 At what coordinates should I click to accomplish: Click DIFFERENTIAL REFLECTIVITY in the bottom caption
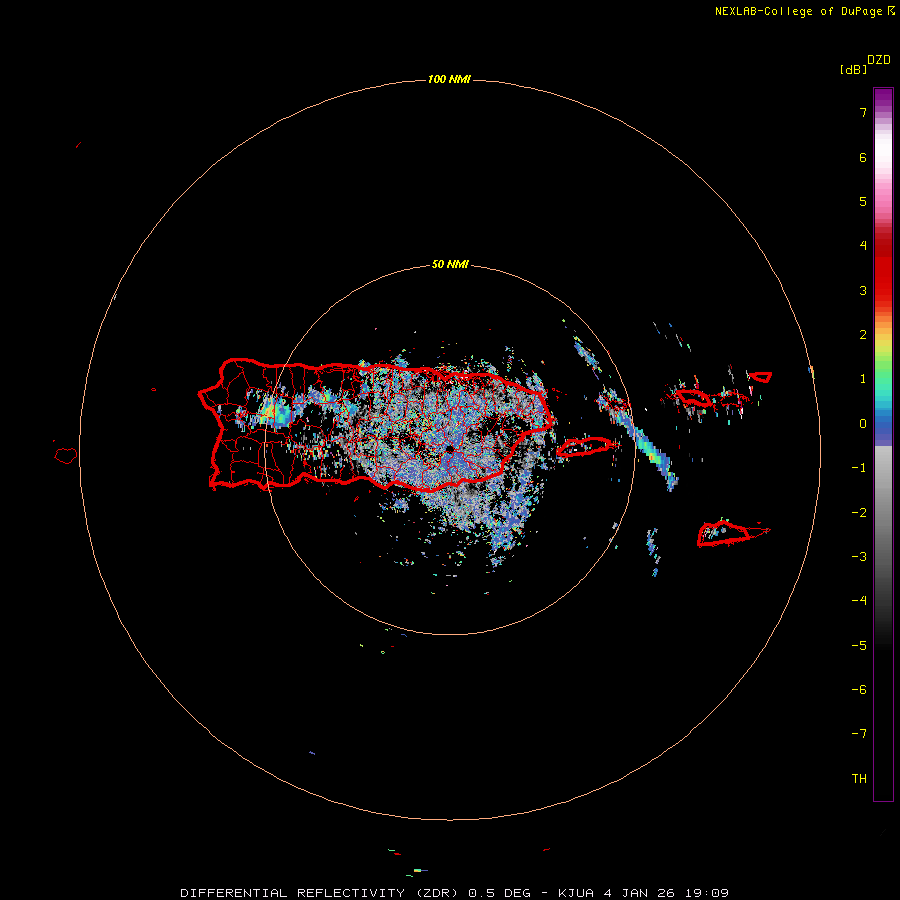click(x=293, y=893)
